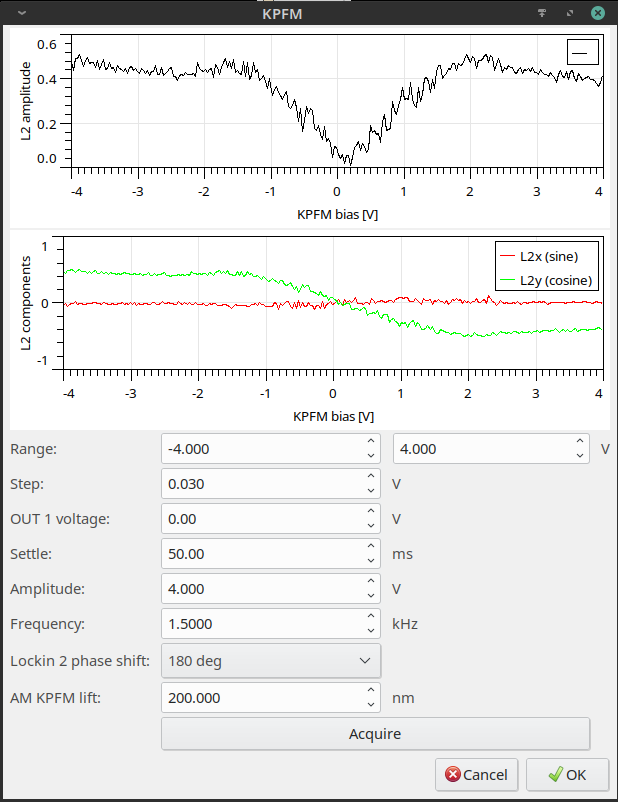This screenshot has width=618, height=802.
Task: Increase the Settle time with up arrow
Action: tap(371, 547)
